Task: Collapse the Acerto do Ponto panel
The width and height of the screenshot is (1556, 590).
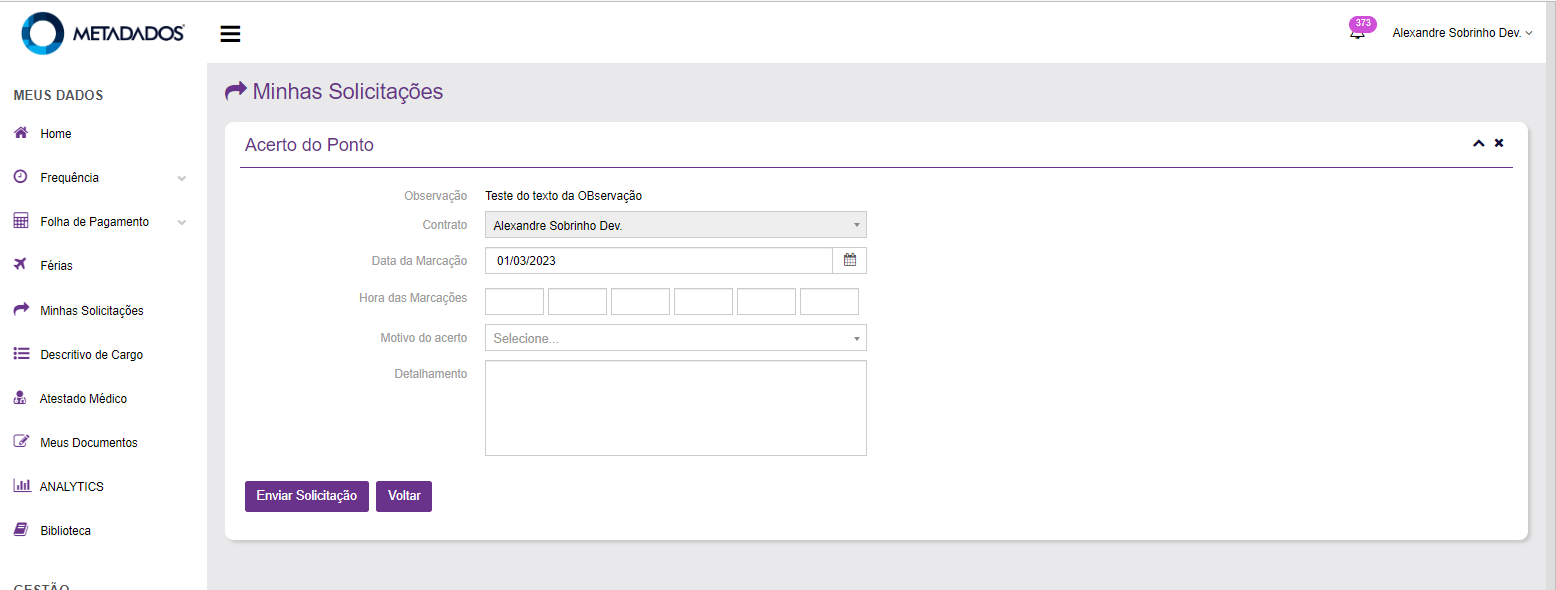Action: point(1478,144)
